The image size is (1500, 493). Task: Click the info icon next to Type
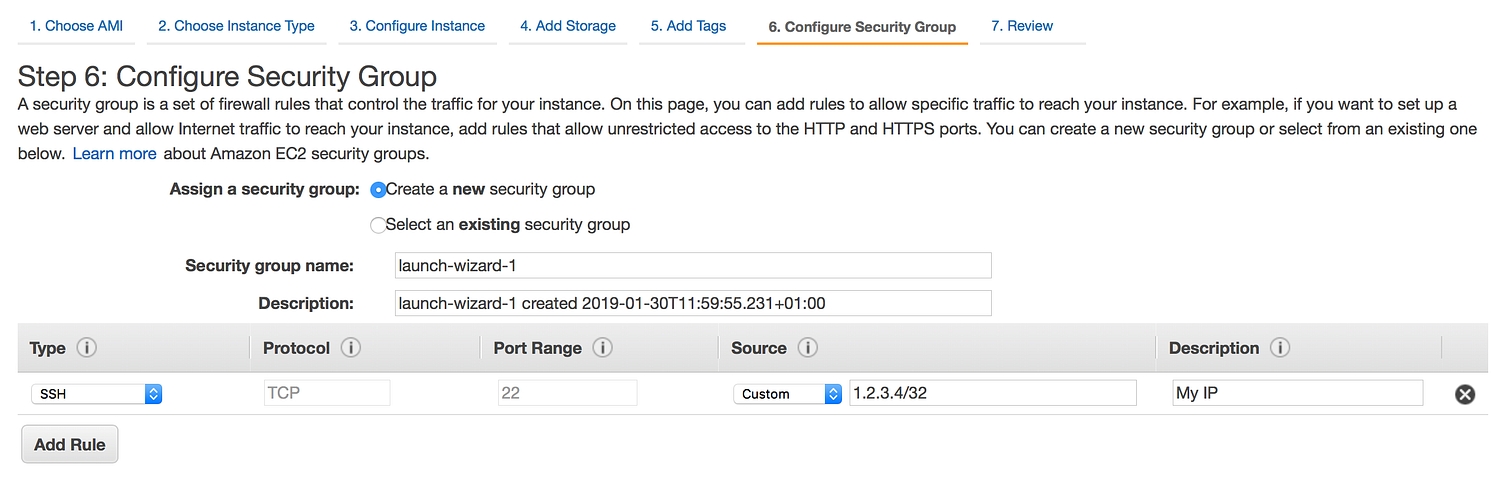pyautogui.click(x=87, y=348)
